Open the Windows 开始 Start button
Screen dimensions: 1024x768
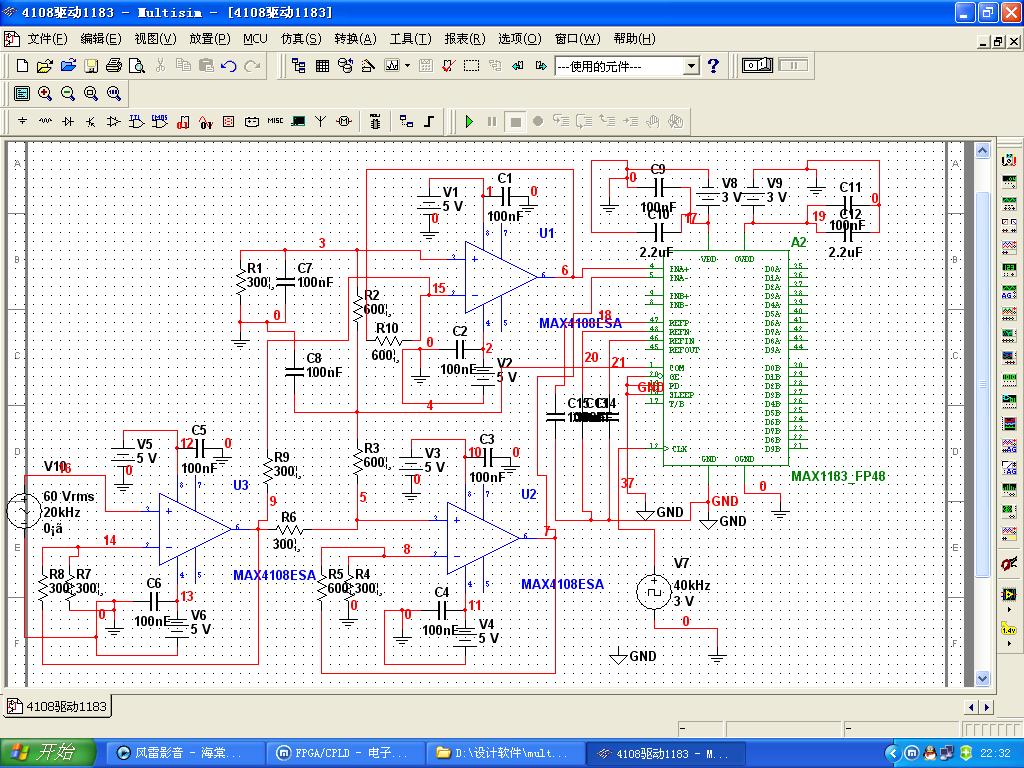tap(48, 753)
